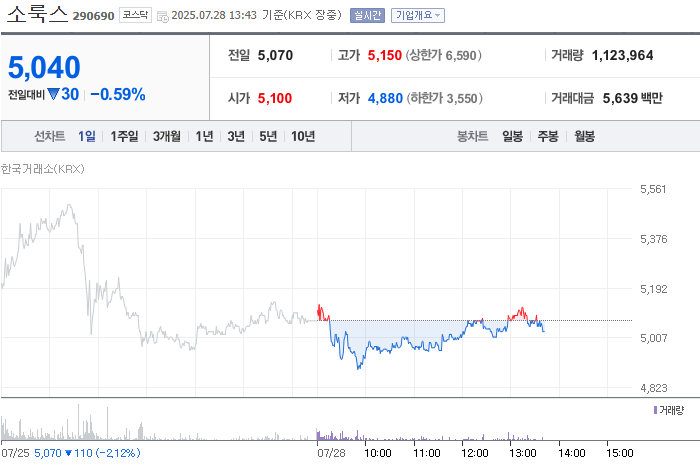This screenshot has height=465, width=700.
Task: Click the 07/25 change text ▼110 (-2.12%)
Action: click(103, 453)
